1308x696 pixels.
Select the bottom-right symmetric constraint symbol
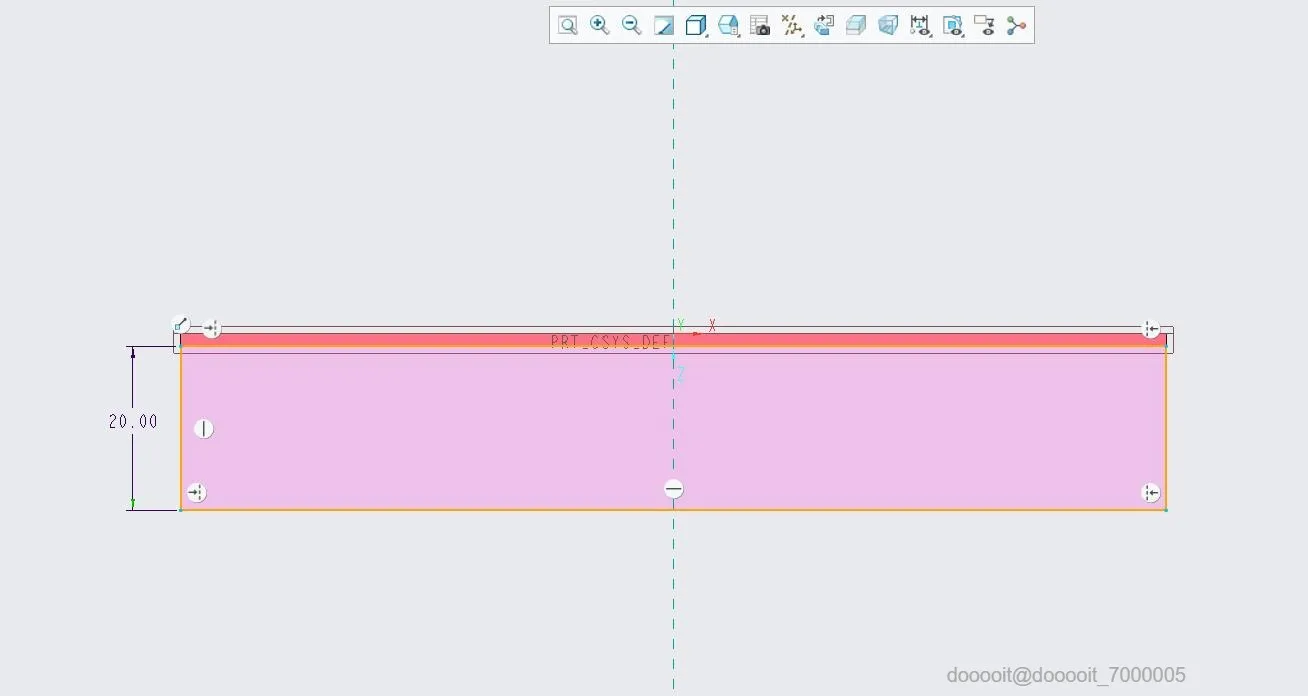pos(1151,492)
